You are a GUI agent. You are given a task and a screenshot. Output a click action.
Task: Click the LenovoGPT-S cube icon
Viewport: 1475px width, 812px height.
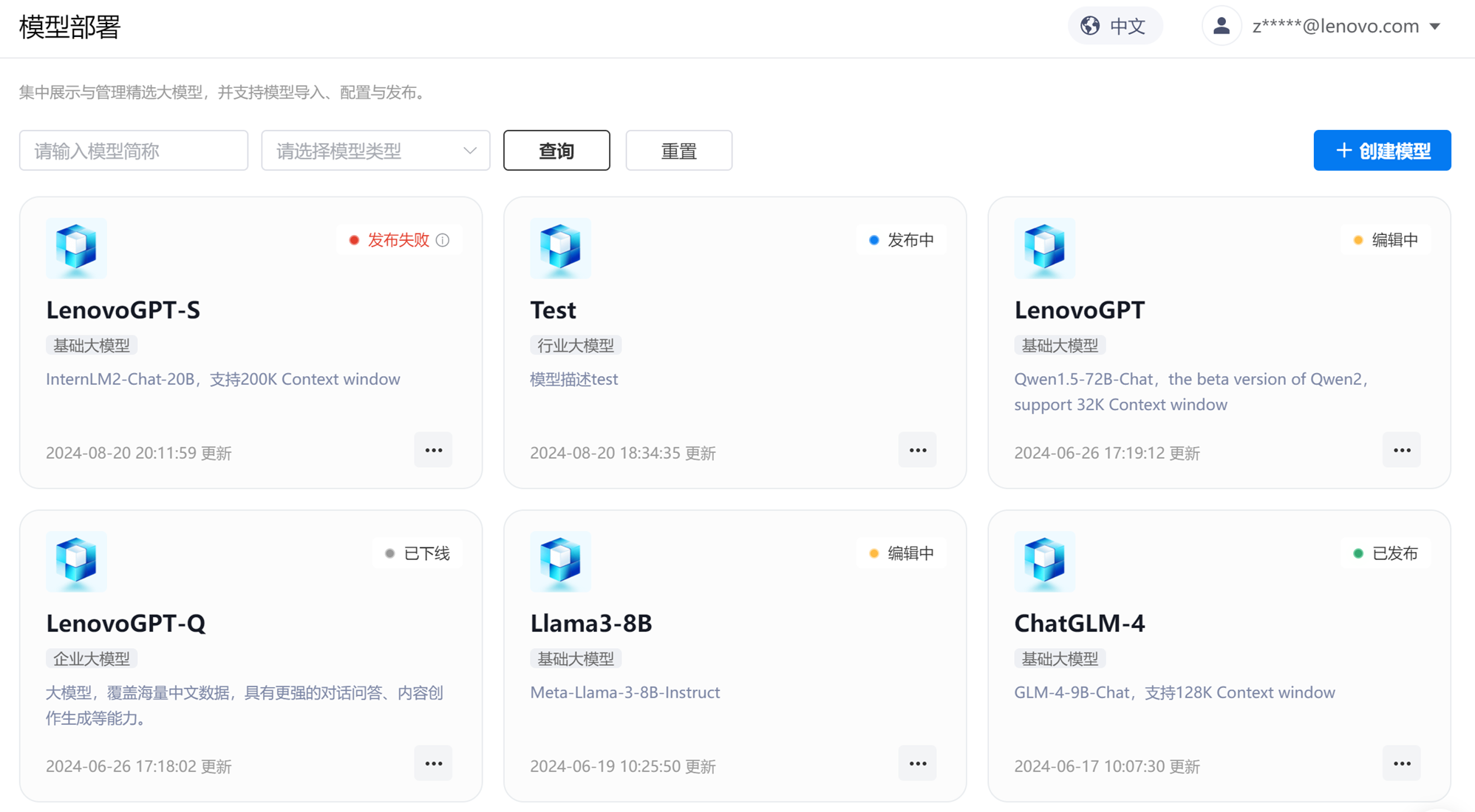[x=76, y=248]
